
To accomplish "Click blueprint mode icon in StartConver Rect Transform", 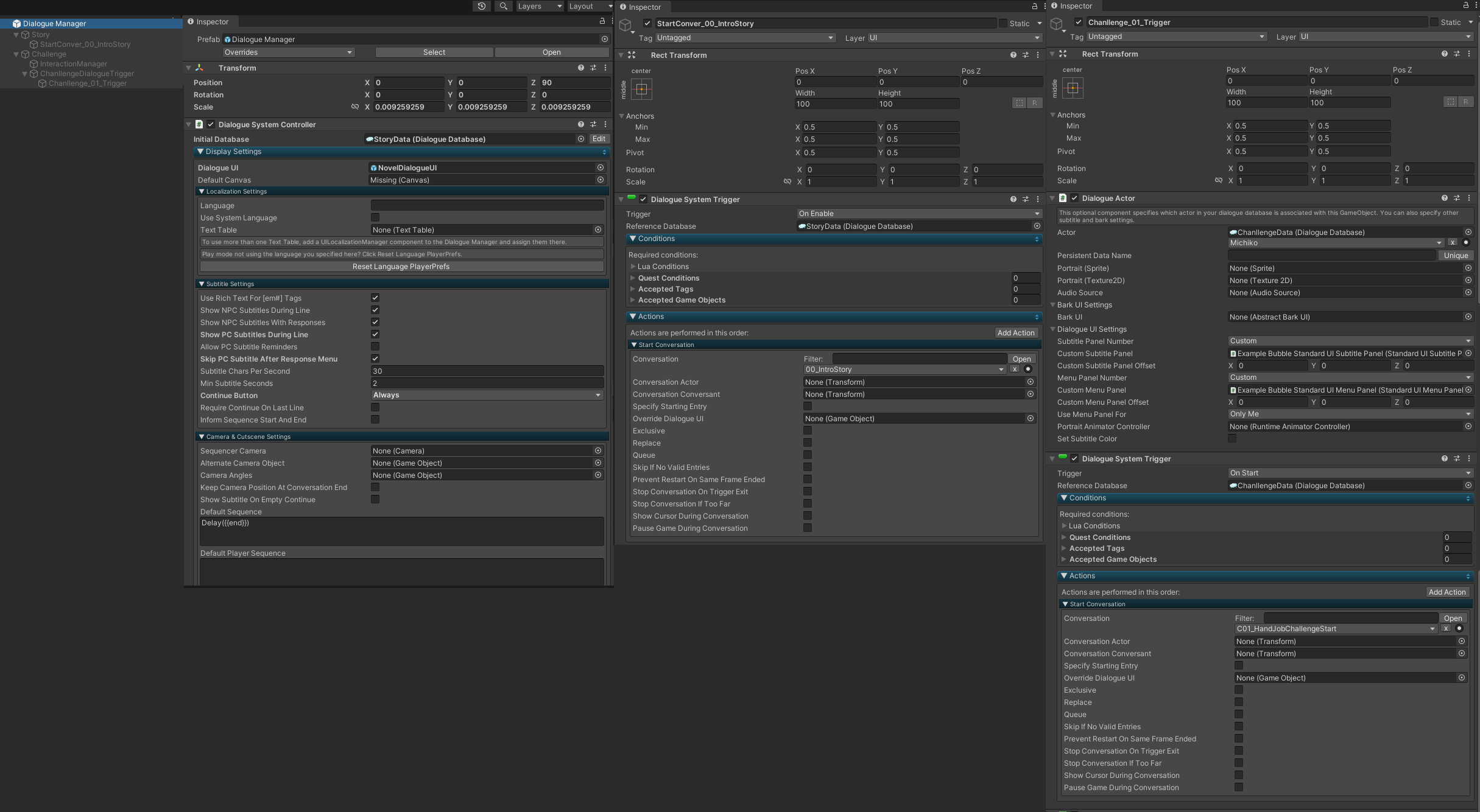I will [x=1019, y=103].
